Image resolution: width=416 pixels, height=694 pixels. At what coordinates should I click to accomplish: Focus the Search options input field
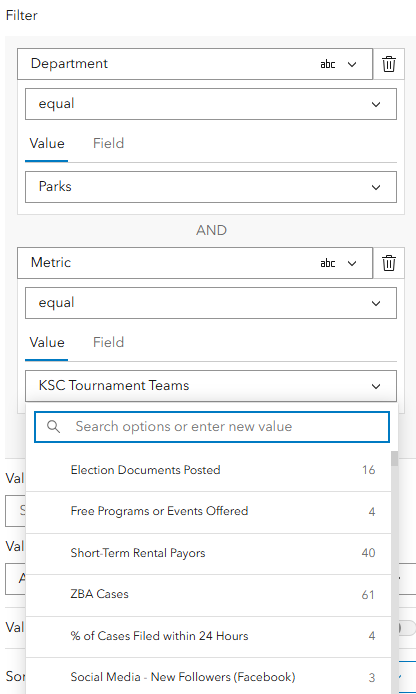[x=212, y=427]
